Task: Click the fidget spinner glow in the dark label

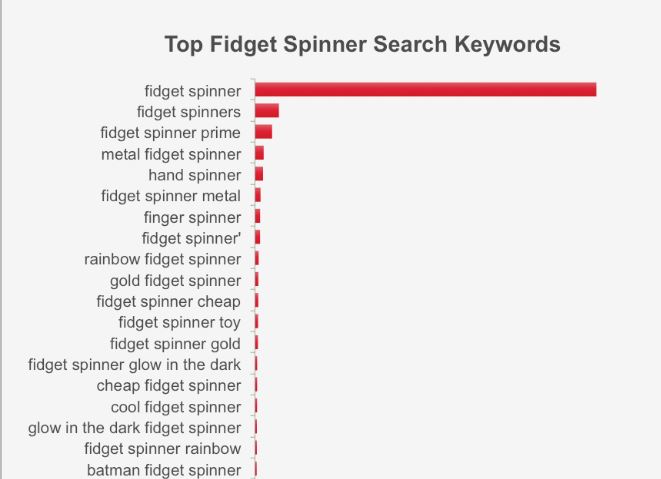Action: click(134, 365)
